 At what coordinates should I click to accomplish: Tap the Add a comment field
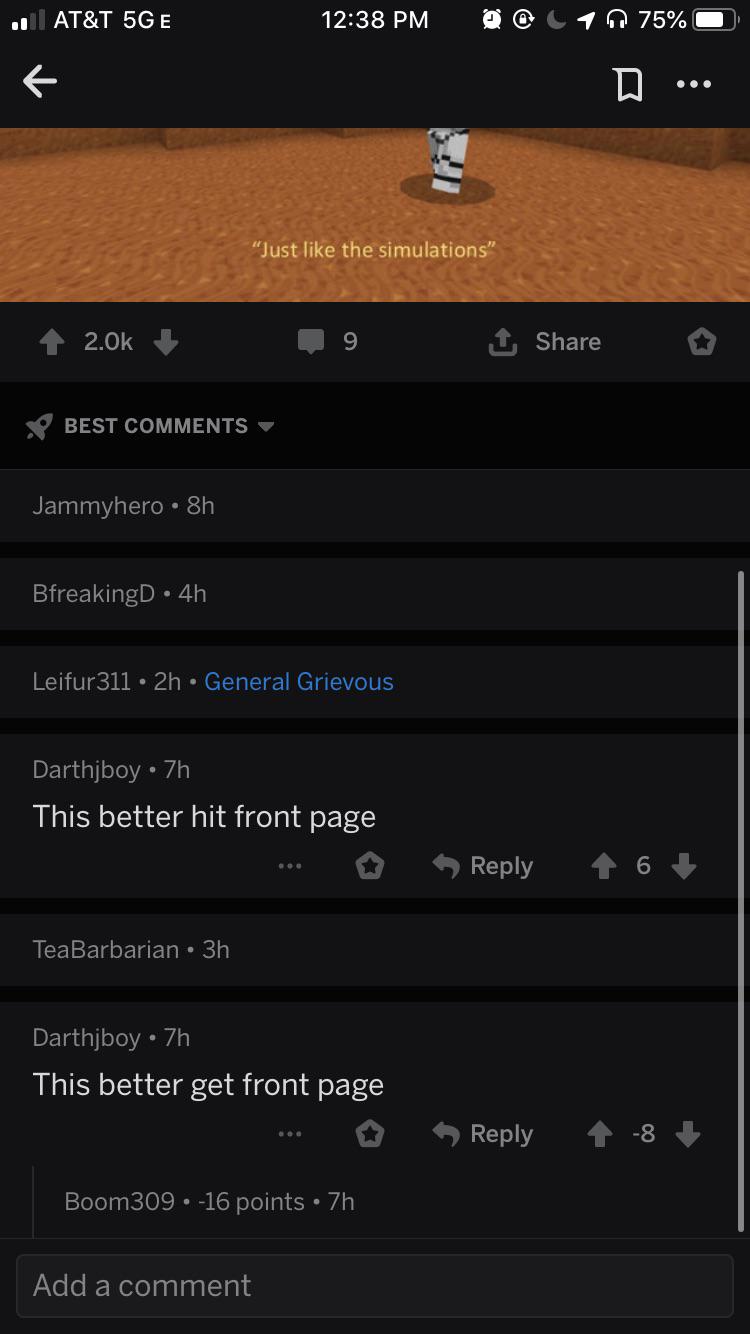[x=375, y=1285]
